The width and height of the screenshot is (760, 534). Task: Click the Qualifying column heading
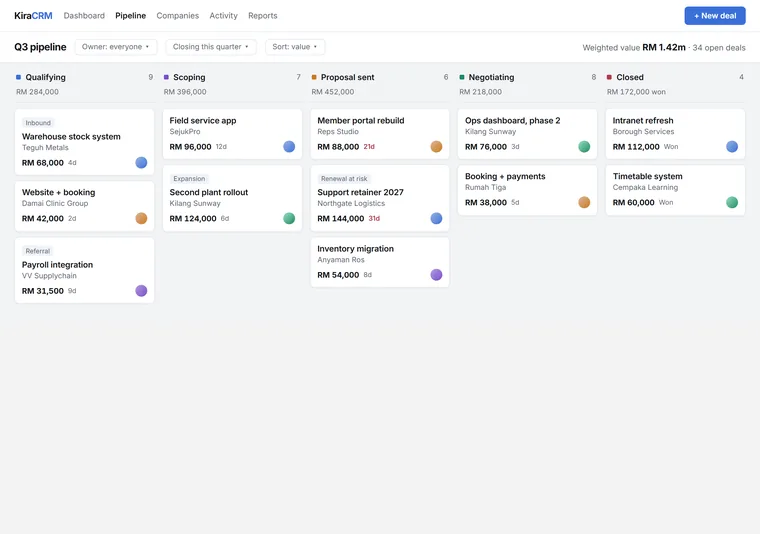click(x=46, y=77)
